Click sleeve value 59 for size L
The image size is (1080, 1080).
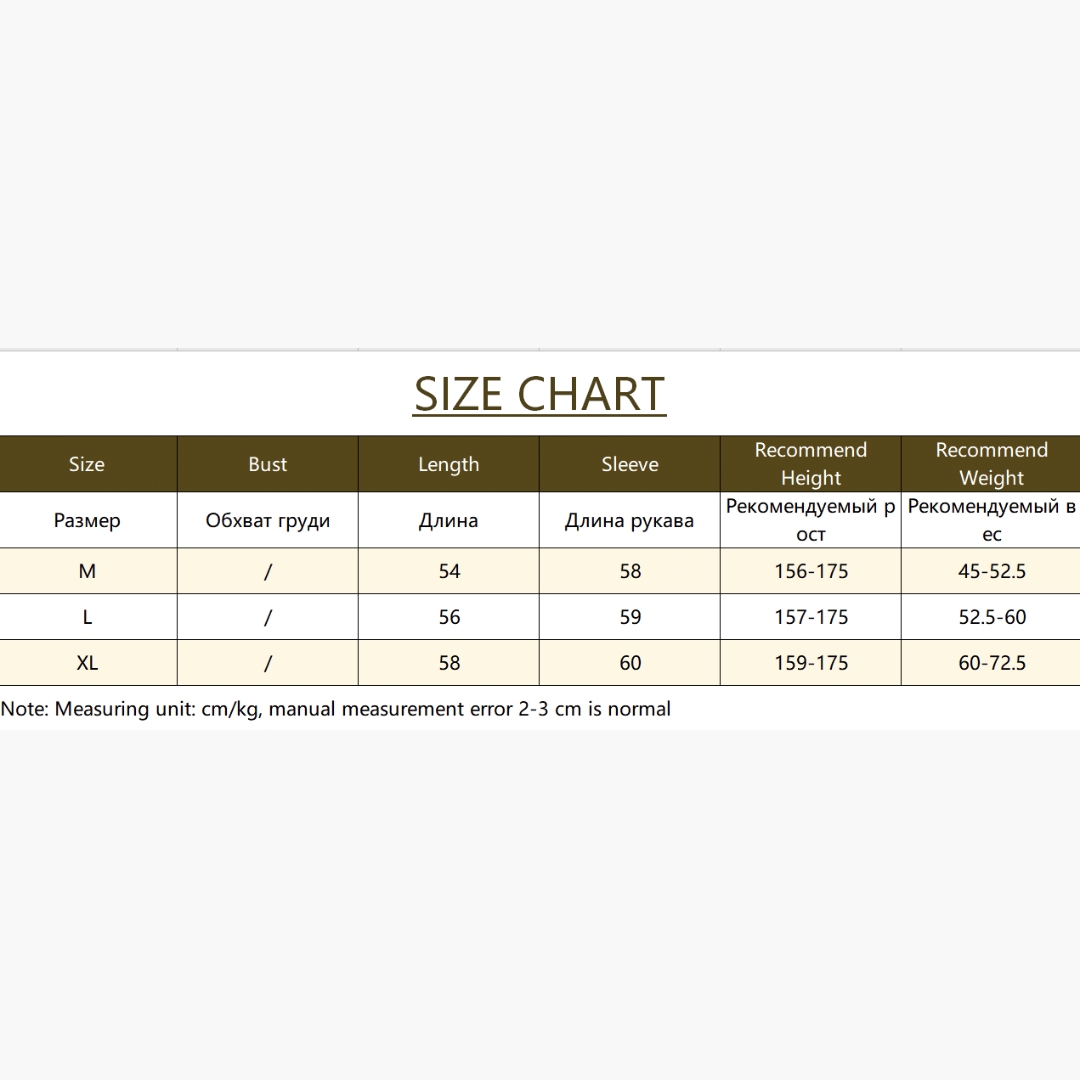(630, 616)
